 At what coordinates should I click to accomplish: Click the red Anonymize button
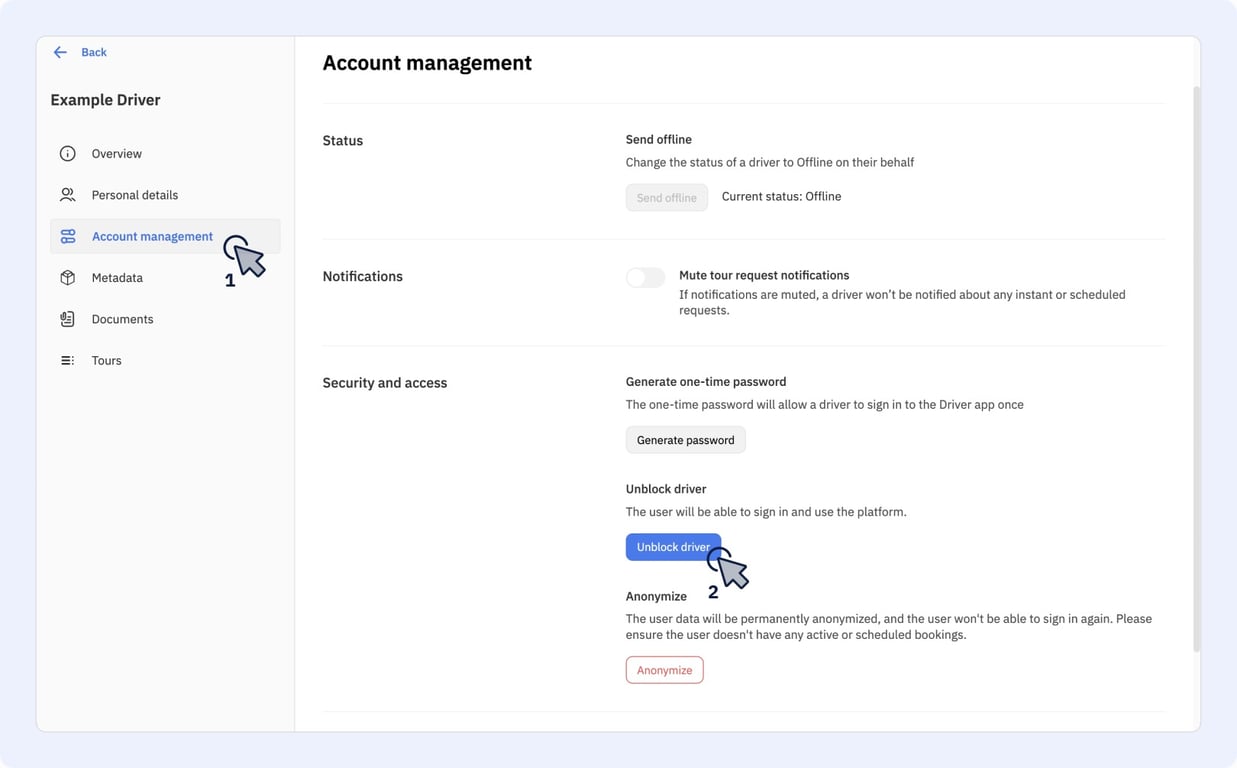tap(664, 670)
